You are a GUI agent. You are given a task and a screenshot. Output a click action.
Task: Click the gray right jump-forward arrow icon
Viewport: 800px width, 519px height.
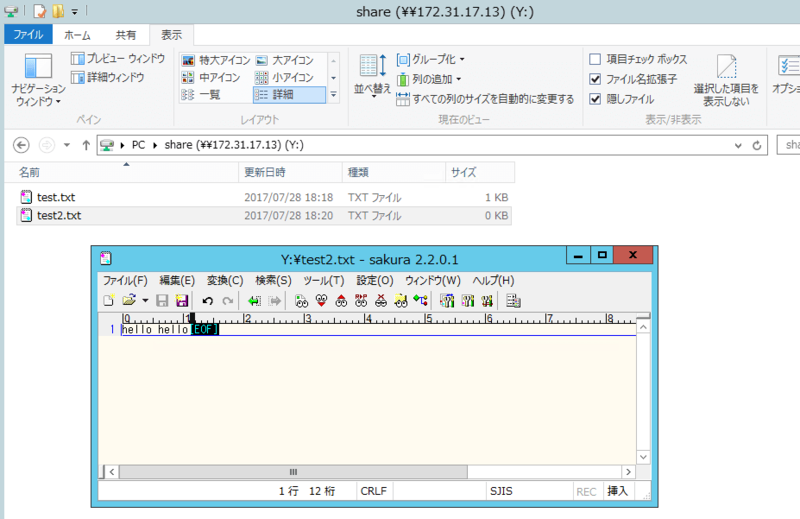(274, 301)
